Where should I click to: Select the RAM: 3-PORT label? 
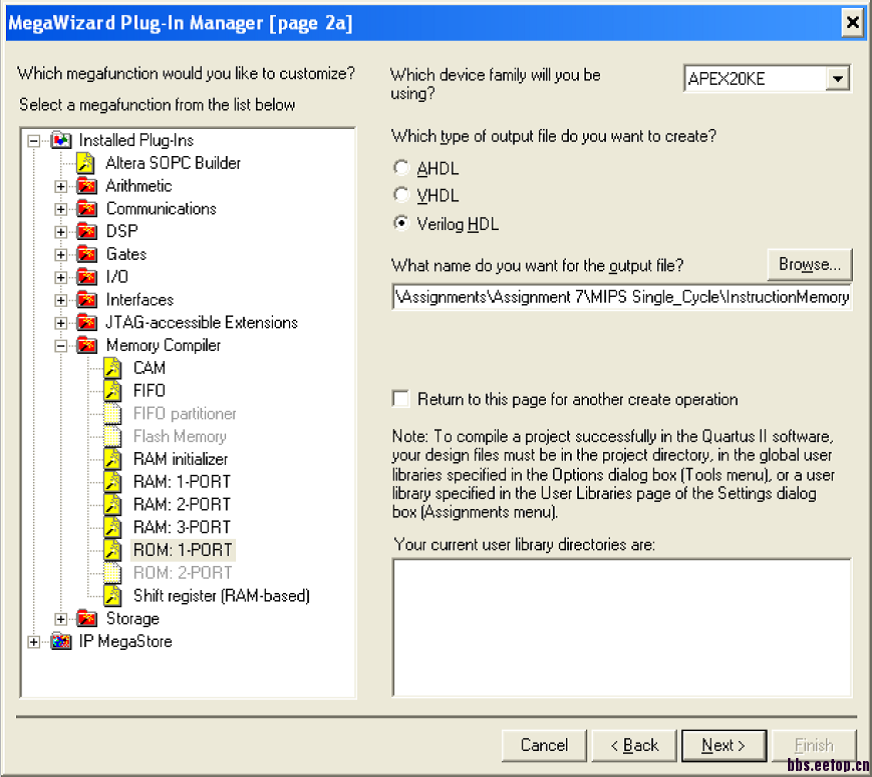[182, 527]
